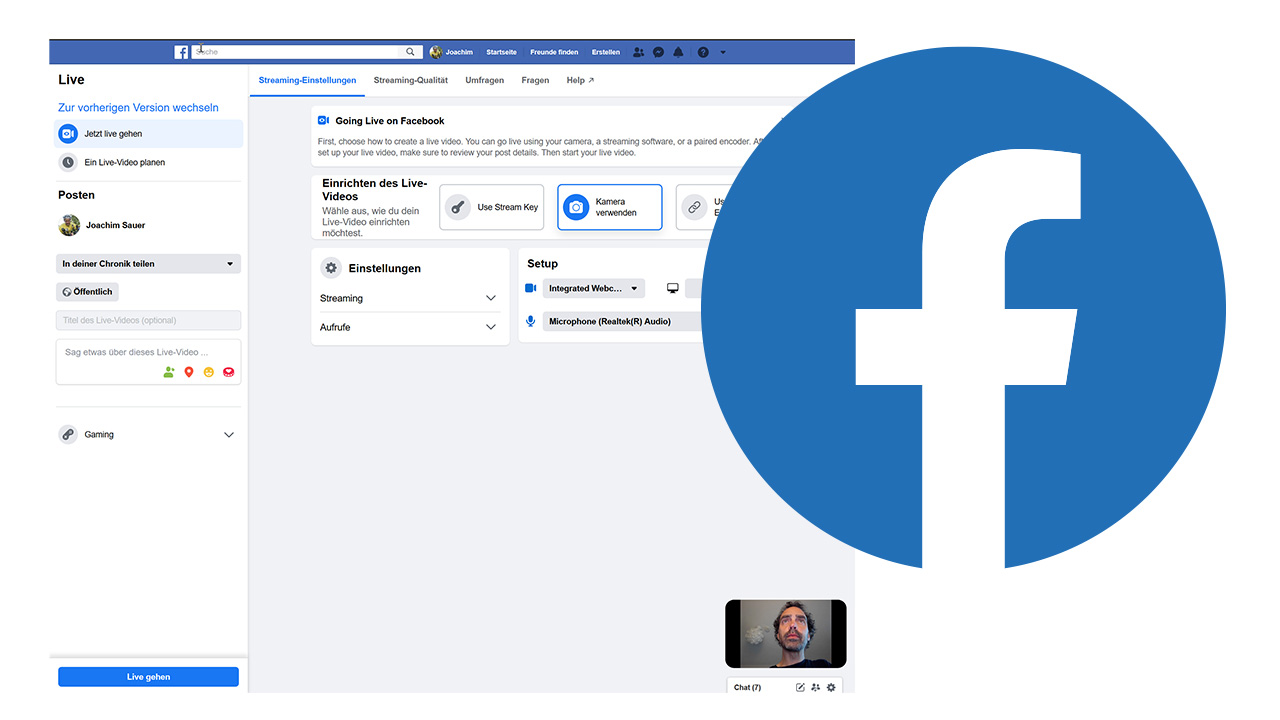This screenshot has width=1280, height=720.
Task: Click the Öffentlich privacy button
Action: pos(87,292)
